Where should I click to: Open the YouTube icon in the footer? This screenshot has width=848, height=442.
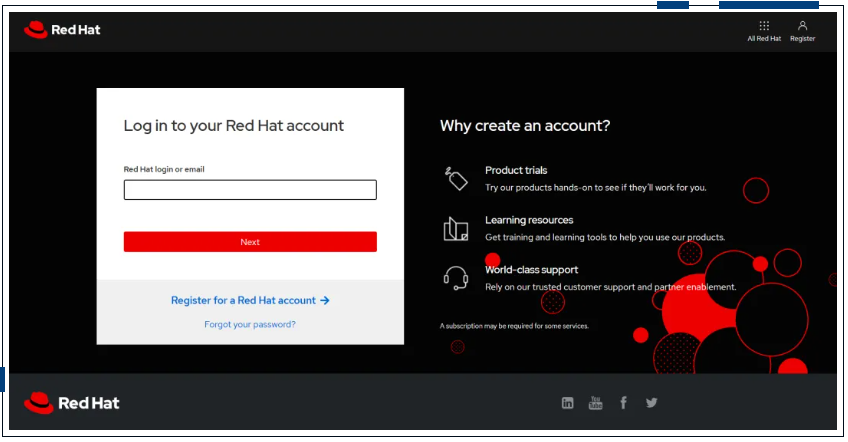click(x=595, y=403)
